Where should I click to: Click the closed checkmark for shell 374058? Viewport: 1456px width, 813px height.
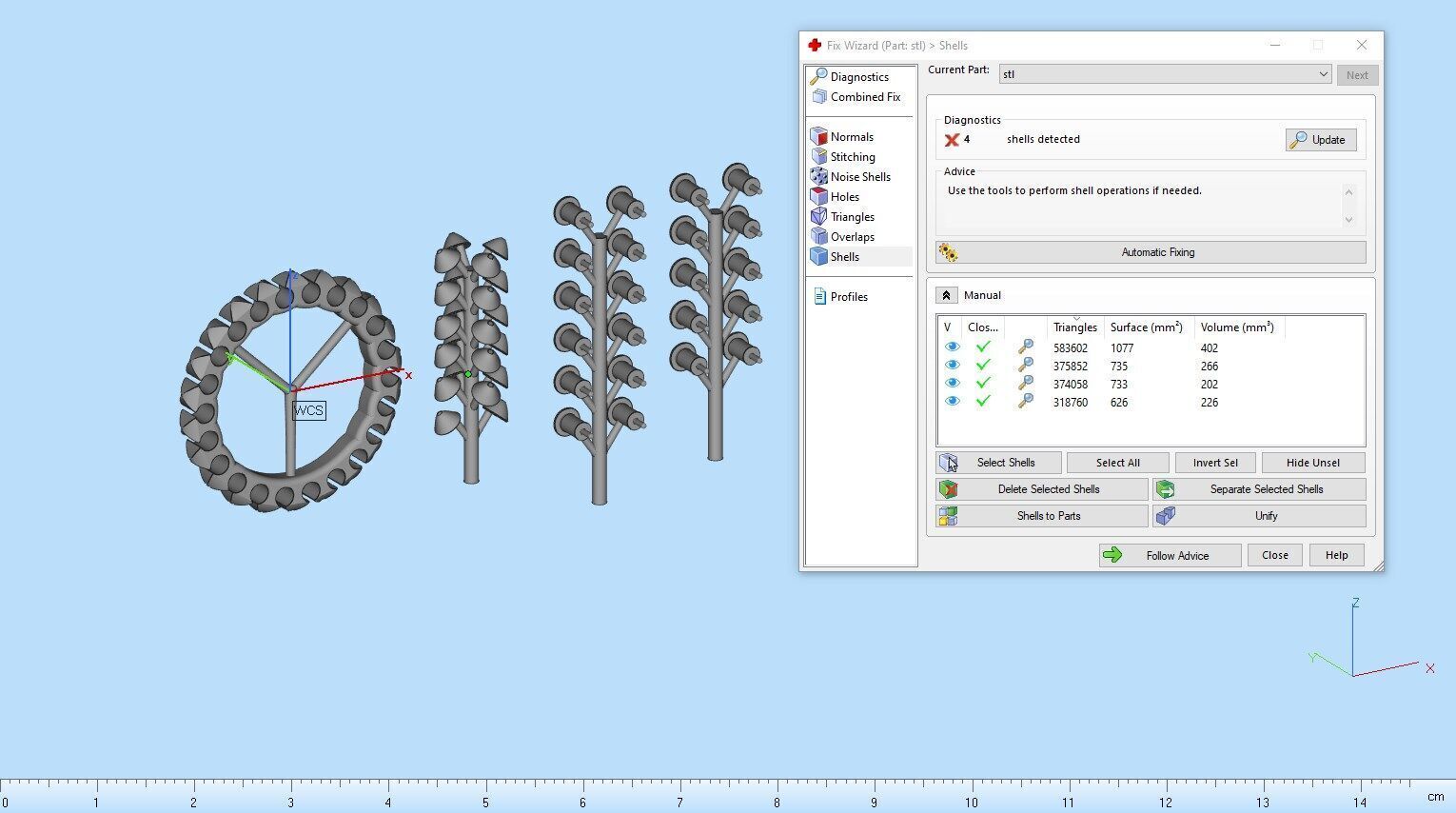coord(983,384)
